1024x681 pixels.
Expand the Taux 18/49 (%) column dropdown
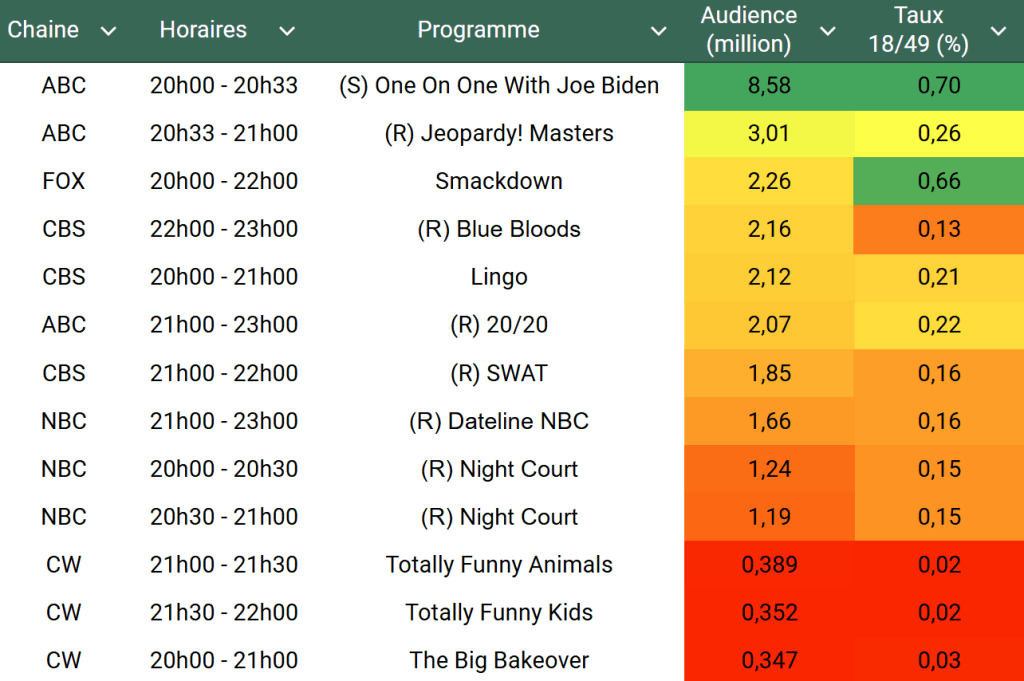998,31
